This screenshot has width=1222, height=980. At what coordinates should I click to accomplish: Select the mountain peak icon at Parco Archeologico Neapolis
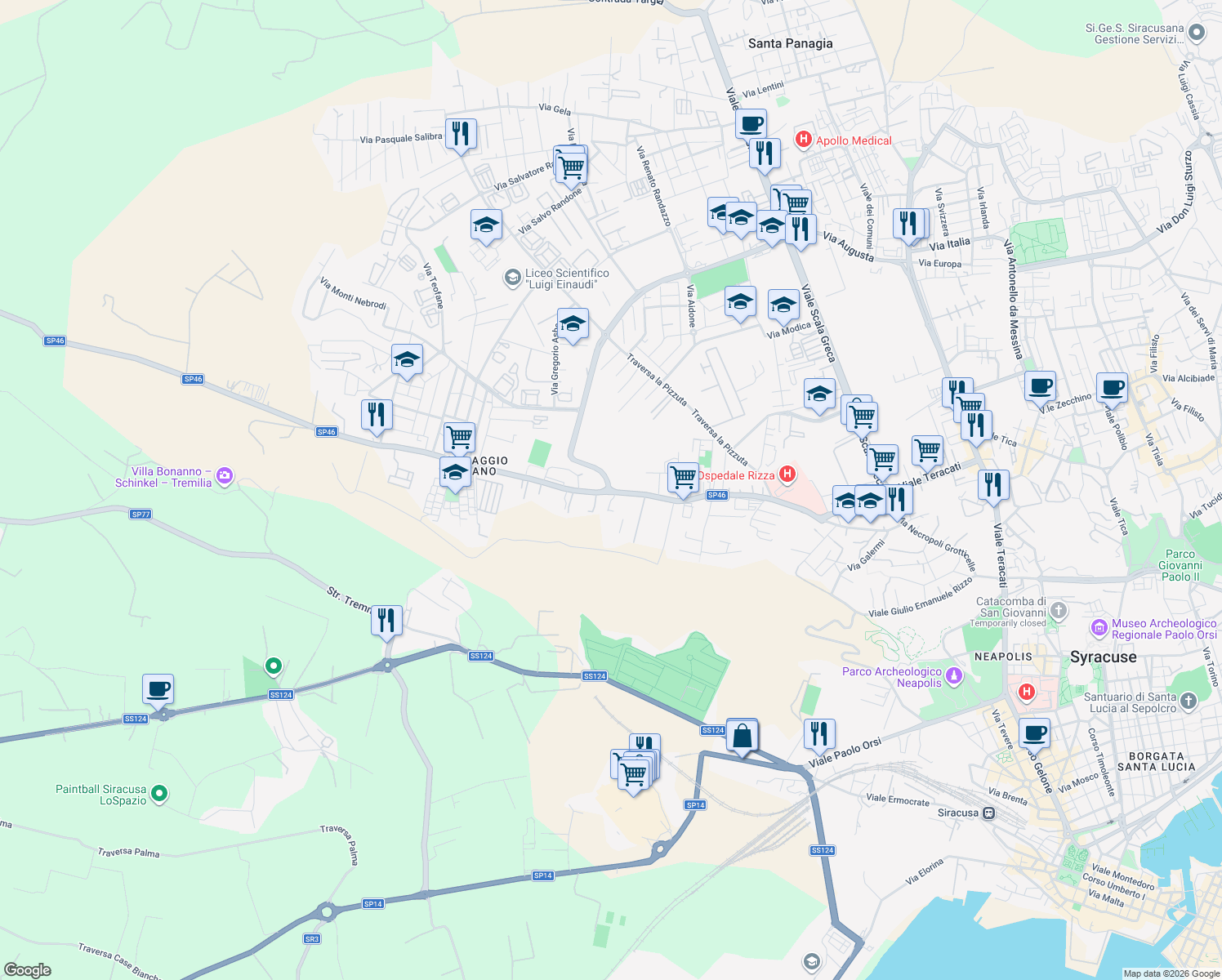coord(952,675)
